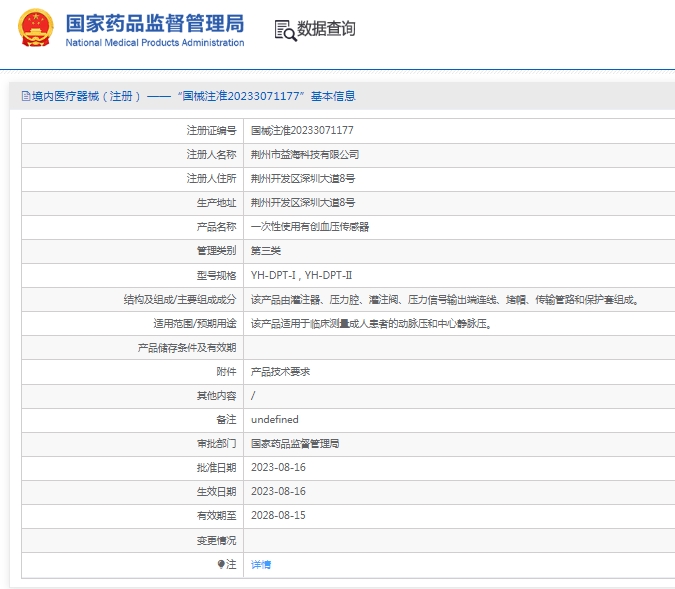Click product name 一次性使用有创血压传感器
The width and height of the screenshot is (675, 589).
[310, 227]
